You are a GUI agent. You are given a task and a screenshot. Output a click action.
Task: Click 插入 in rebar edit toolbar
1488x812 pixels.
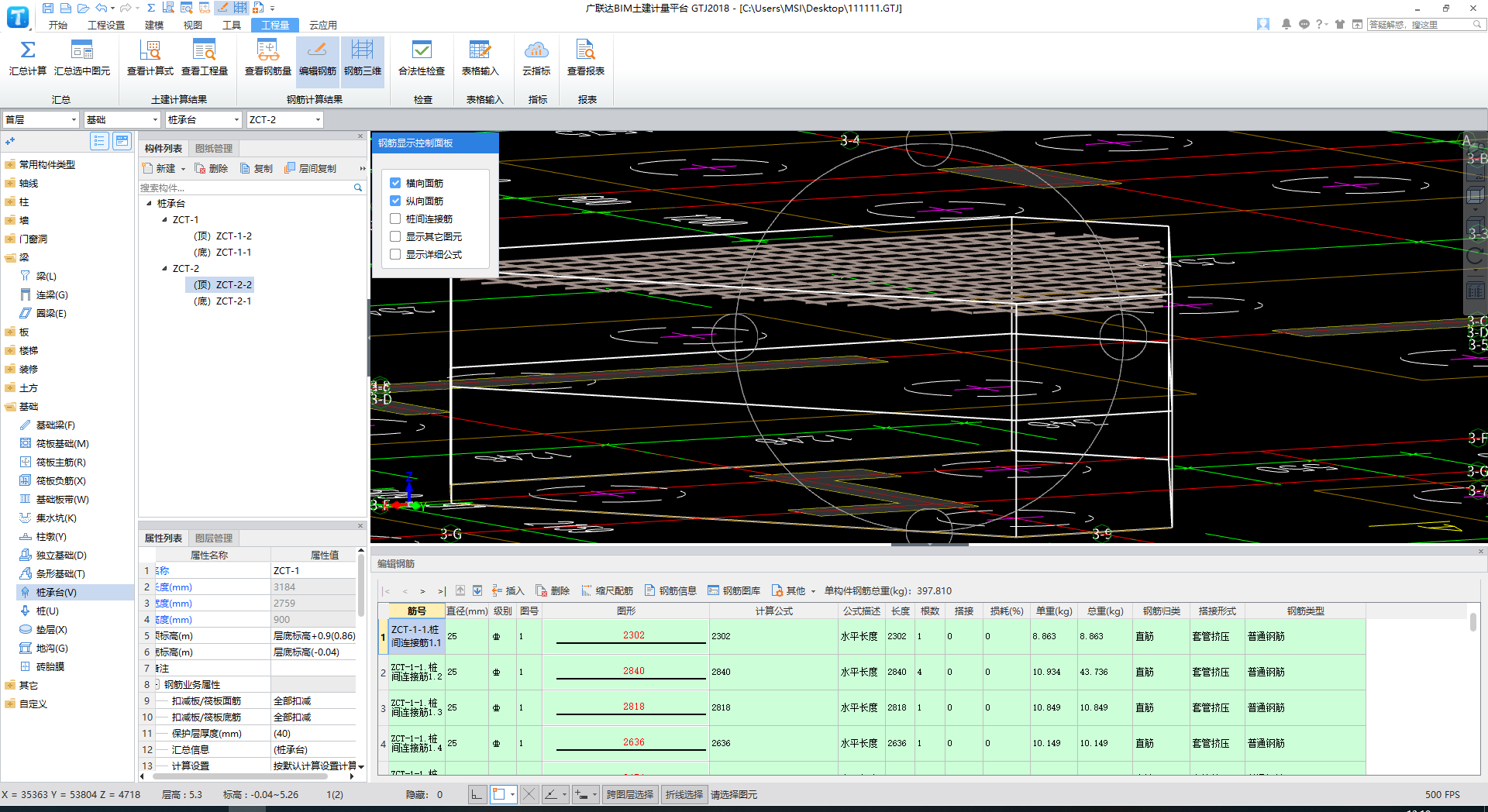(508, 590)
